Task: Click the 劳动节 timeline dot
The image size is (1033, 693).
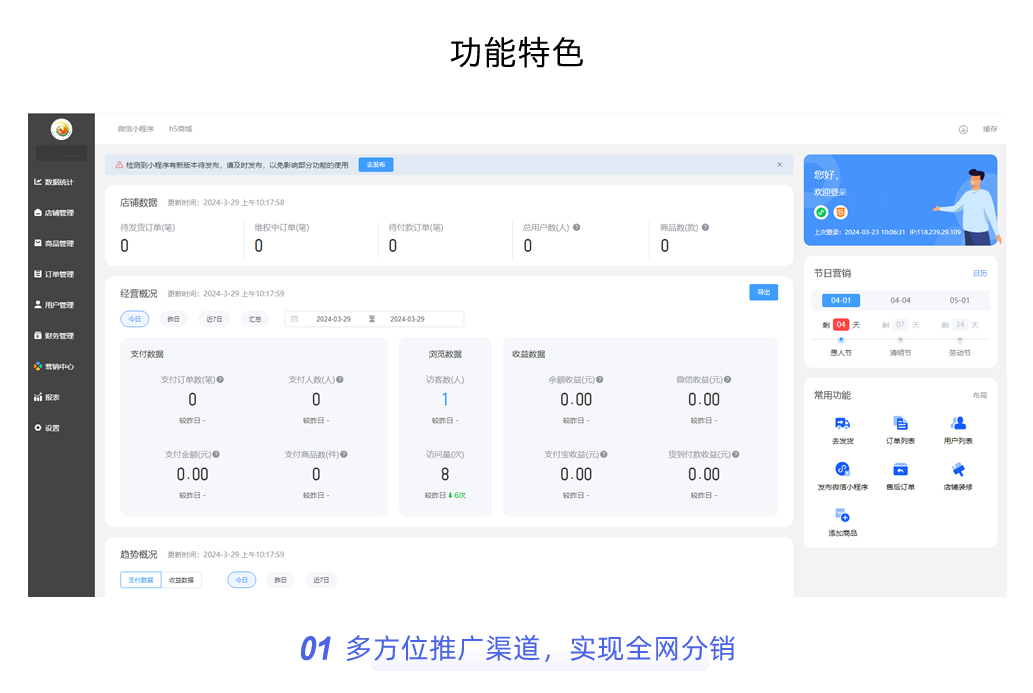Action: (959, 340)
